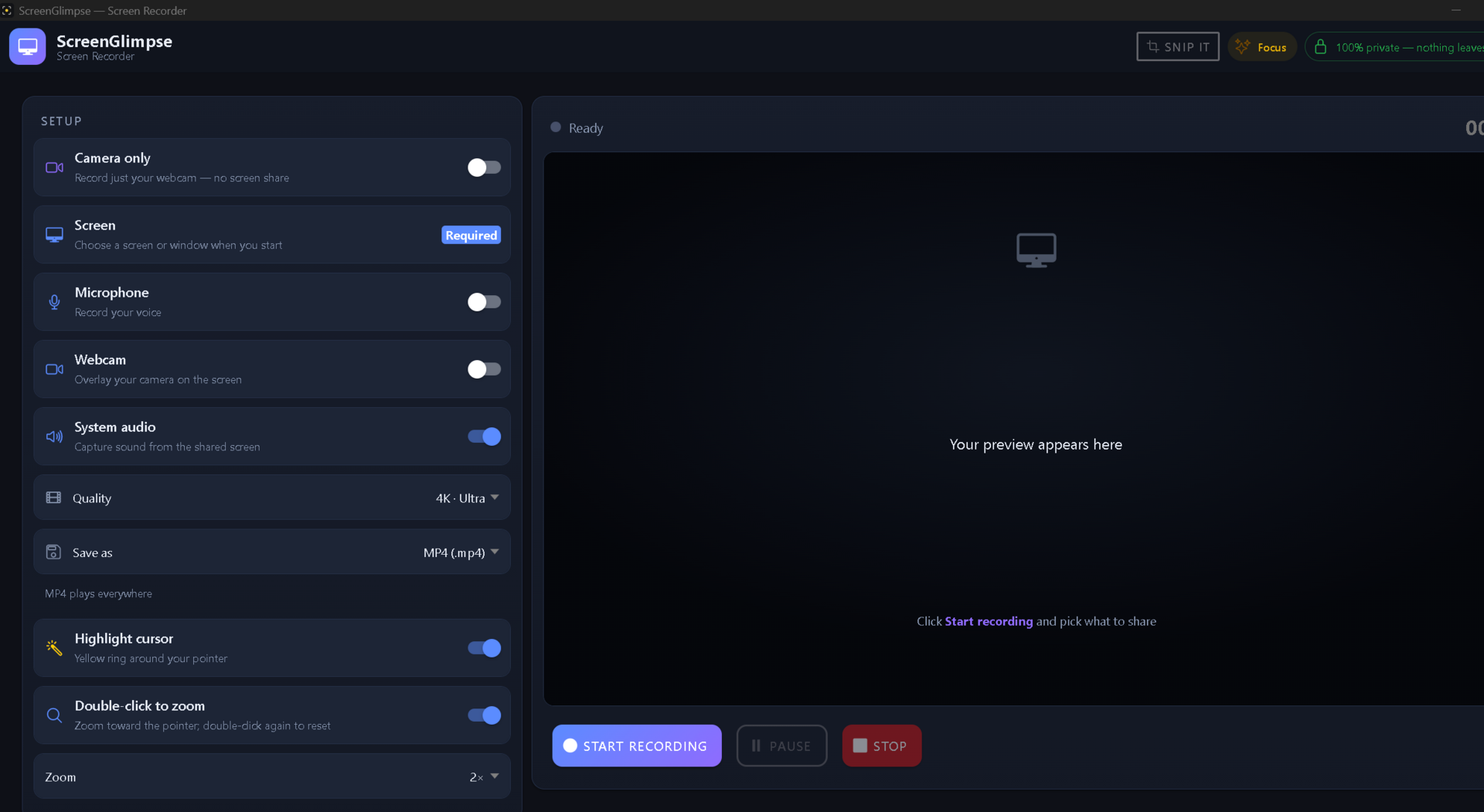Click the "Capture sound from the shared screen" text
Screen dimensions: 1484x812
click(167, 447)
